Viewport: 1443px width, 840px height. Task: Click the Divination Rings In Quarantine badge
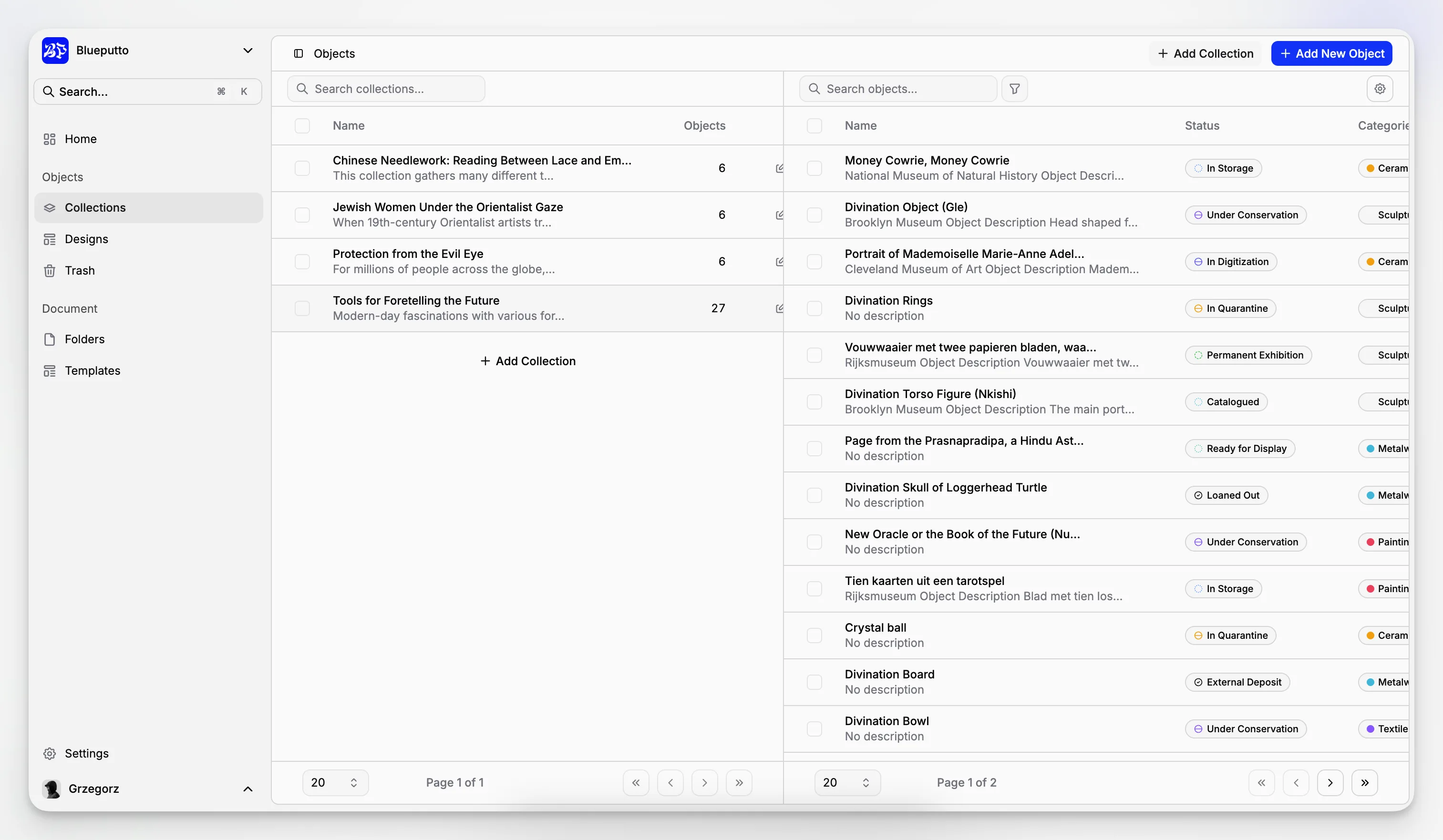(x=1230, y=308)
